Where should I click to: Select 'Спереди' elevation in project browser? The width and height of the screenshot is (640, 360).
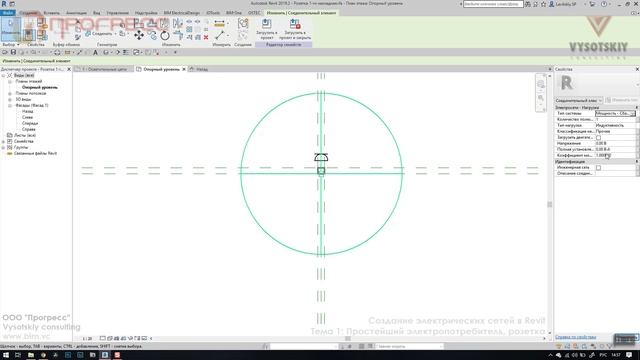(x=30, y=123)
